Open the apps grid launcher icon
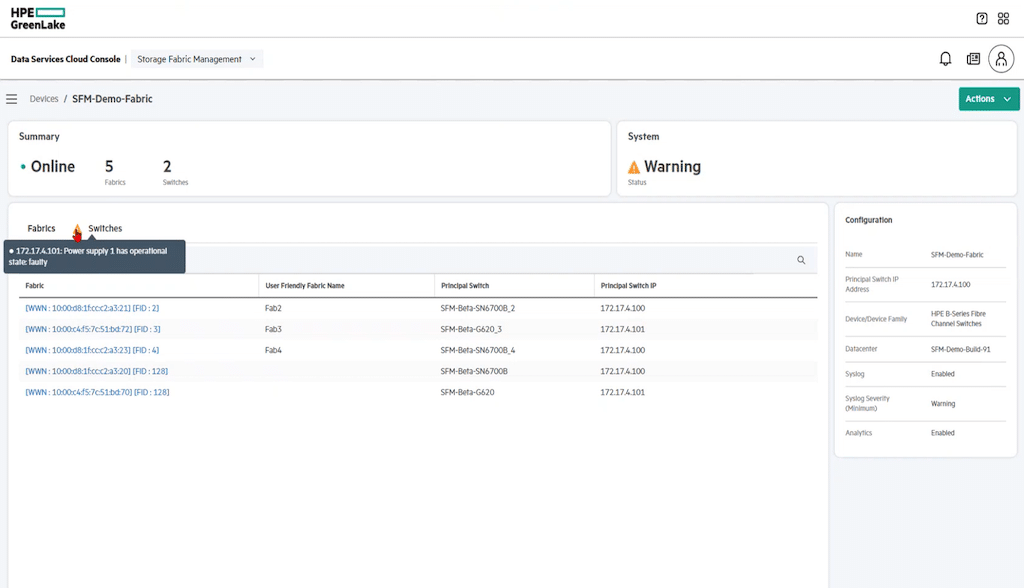The height and width of the screenshot is (588, 1024). [1004, 18]
